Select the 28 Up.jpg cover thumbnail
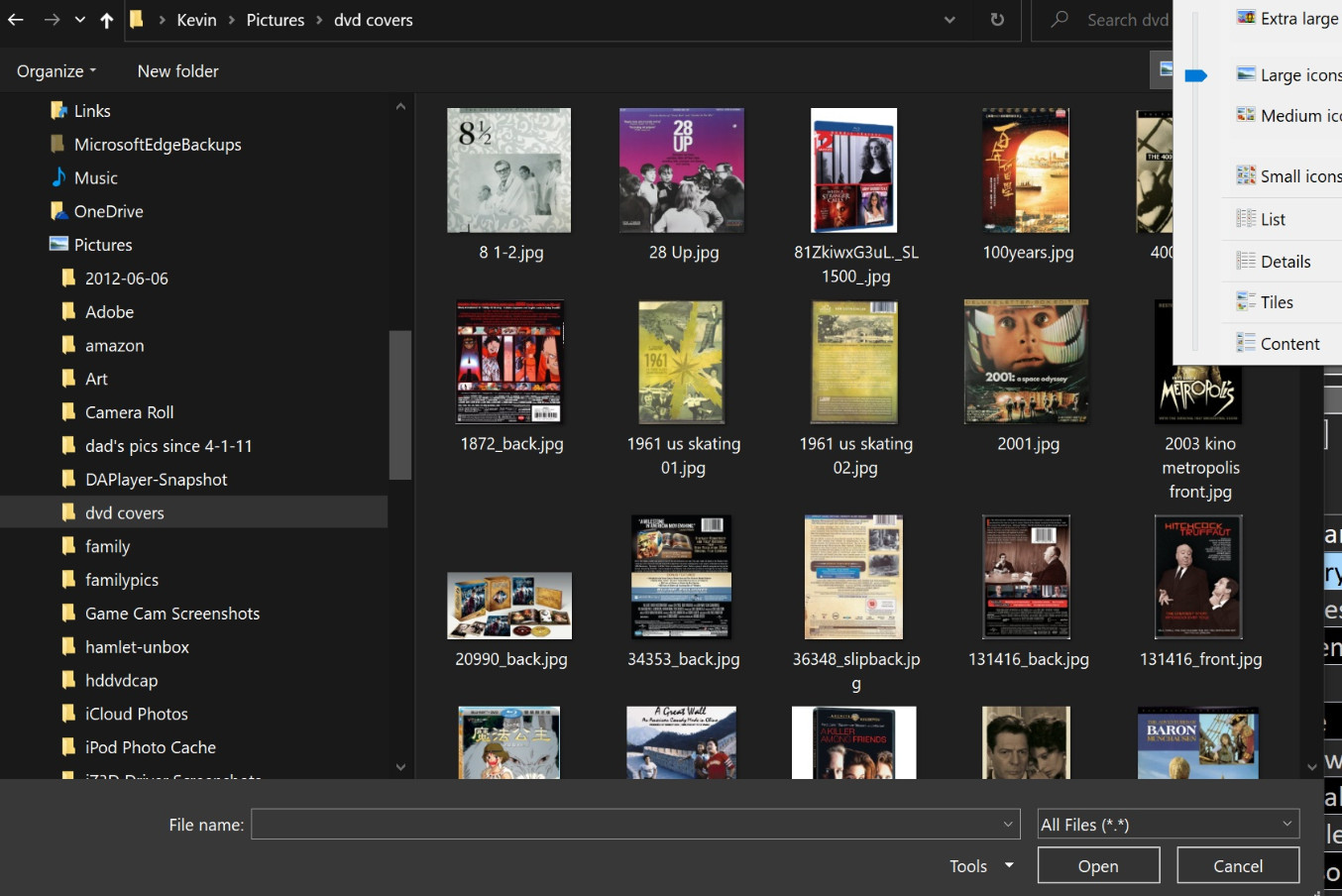The width and height of the screenshot is (1342, 896). click(x=682, y=170)
